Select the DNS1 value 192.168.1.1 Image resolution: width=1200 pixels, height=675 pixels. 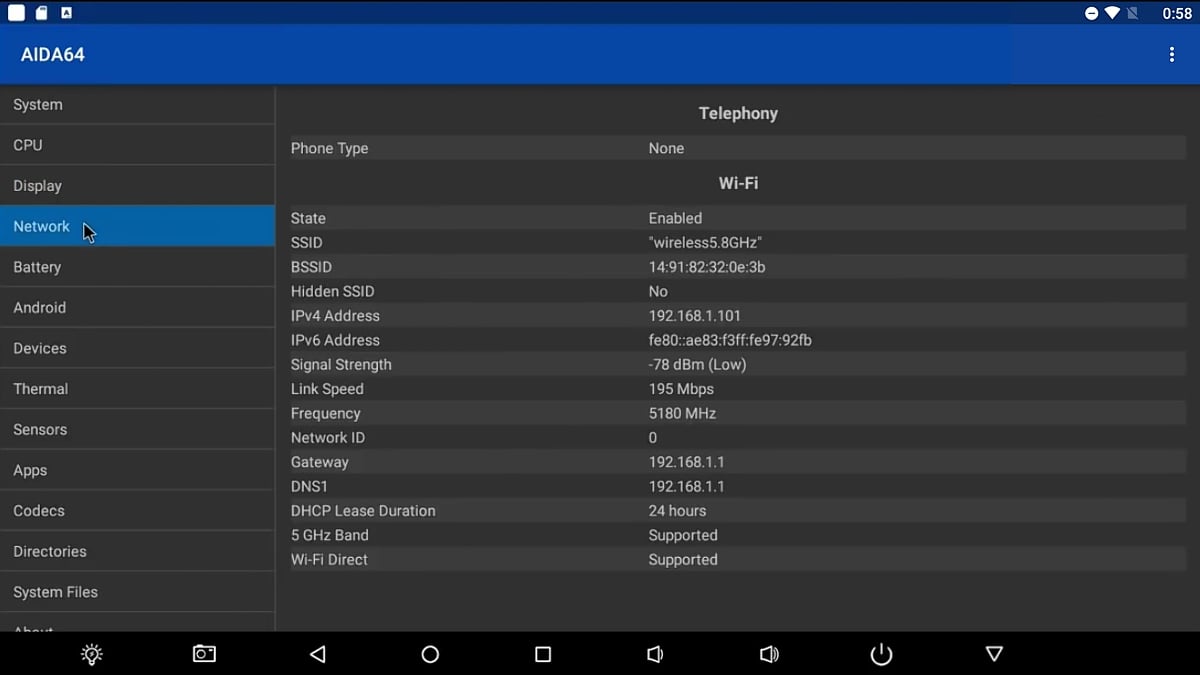pos(686,487)
